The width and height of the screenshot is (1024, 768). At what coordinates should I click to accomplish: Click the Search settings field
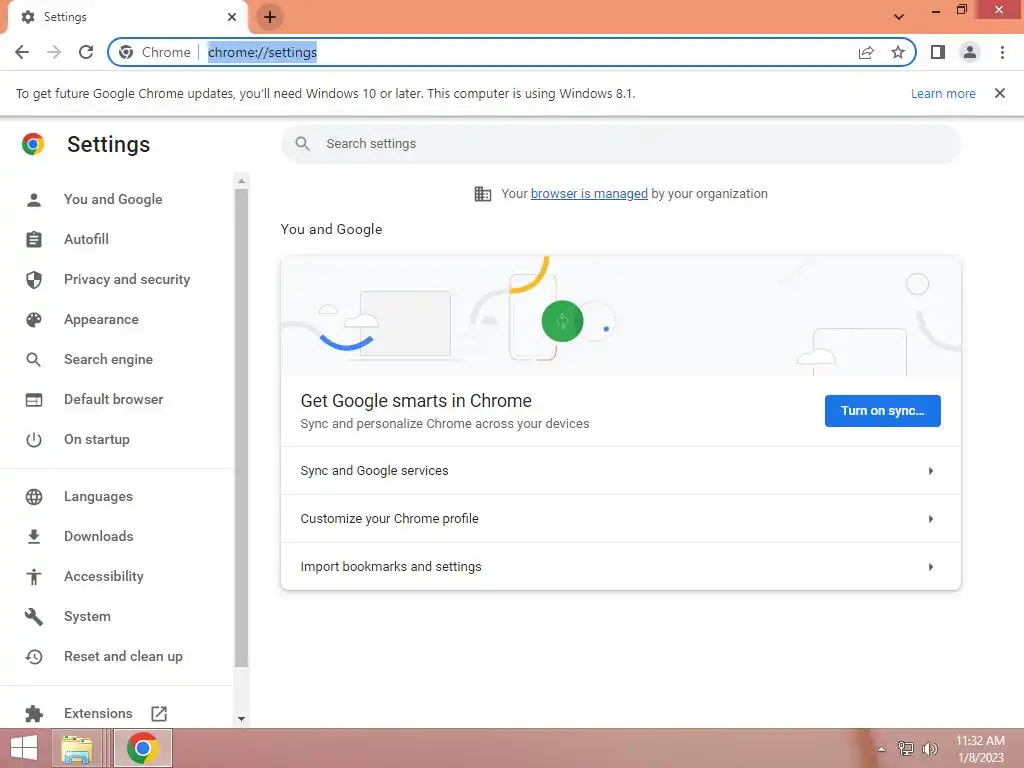point(621,144)
